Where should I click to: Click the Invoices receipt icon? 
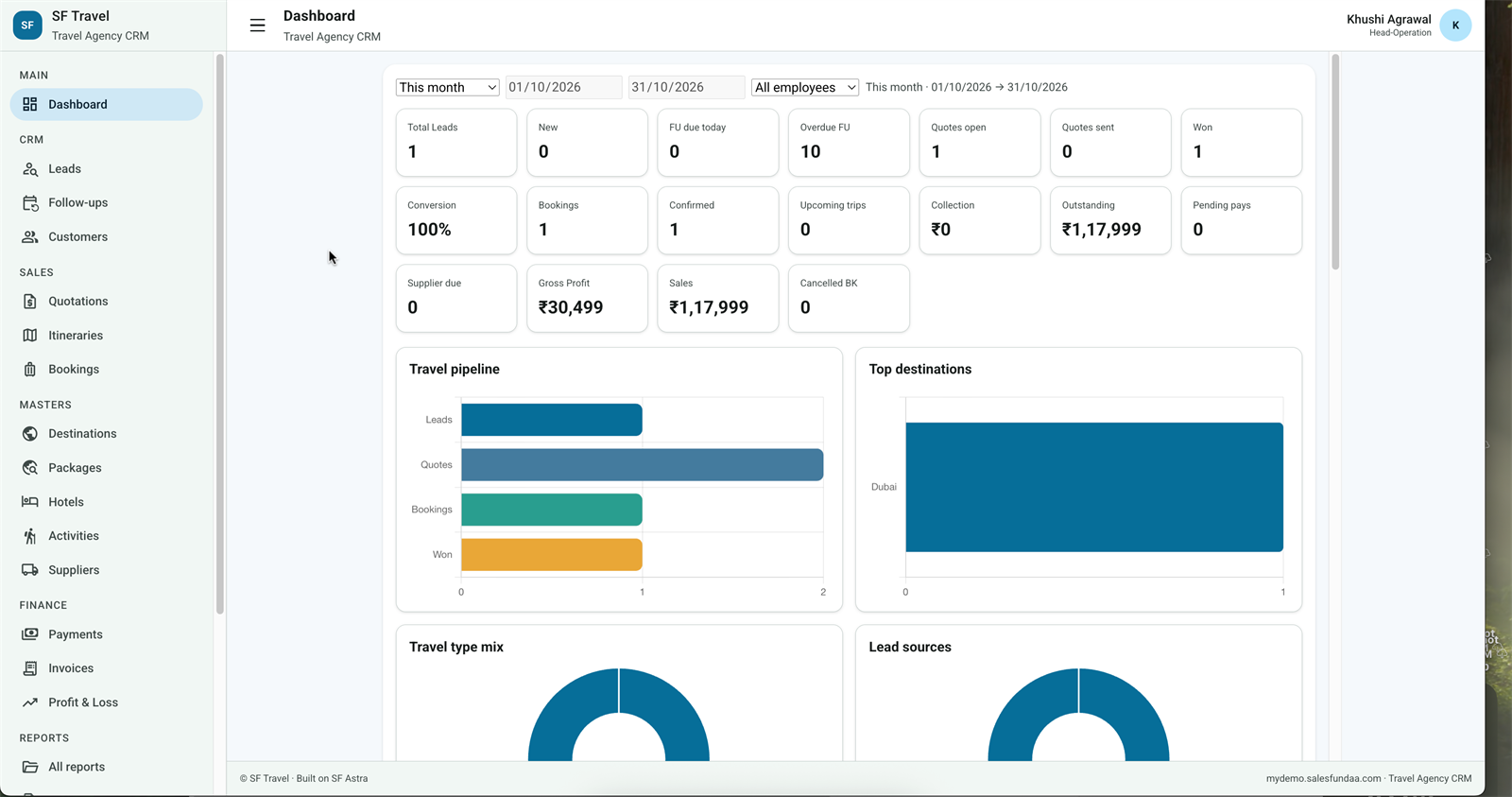point(30,668)
